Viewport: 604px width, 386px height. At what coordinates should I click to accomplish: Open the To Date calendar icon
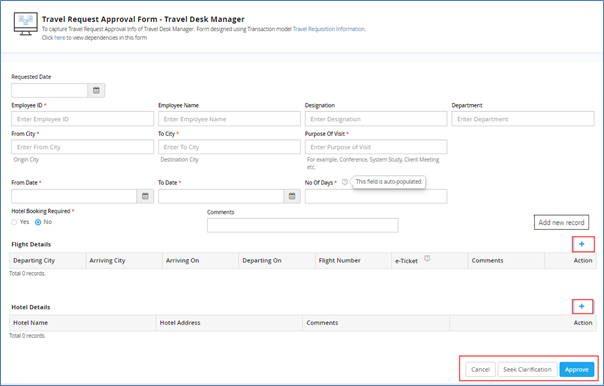(292, 196)
